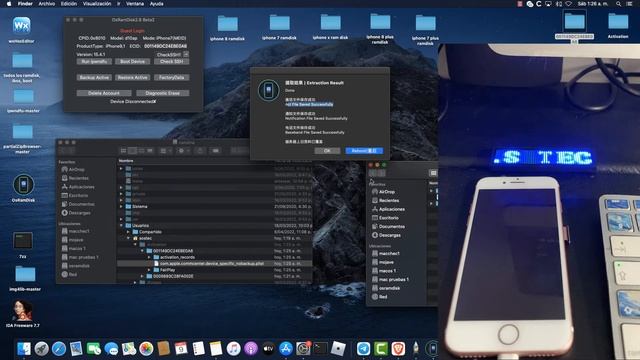Collapse the sostec user folder
Screen dimensions: 640x360
point(129,238)
